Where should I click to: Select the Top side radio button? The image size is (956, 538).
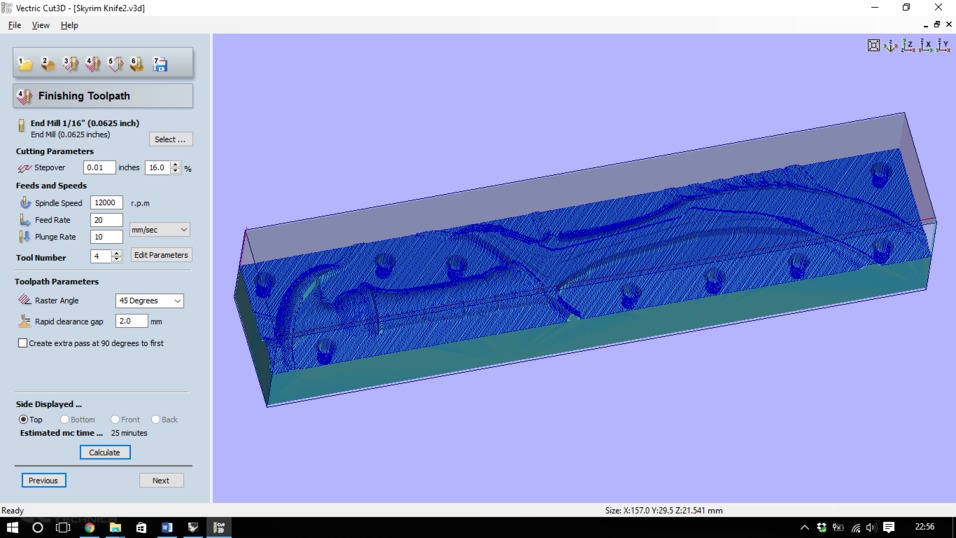(x=23, y=419)
